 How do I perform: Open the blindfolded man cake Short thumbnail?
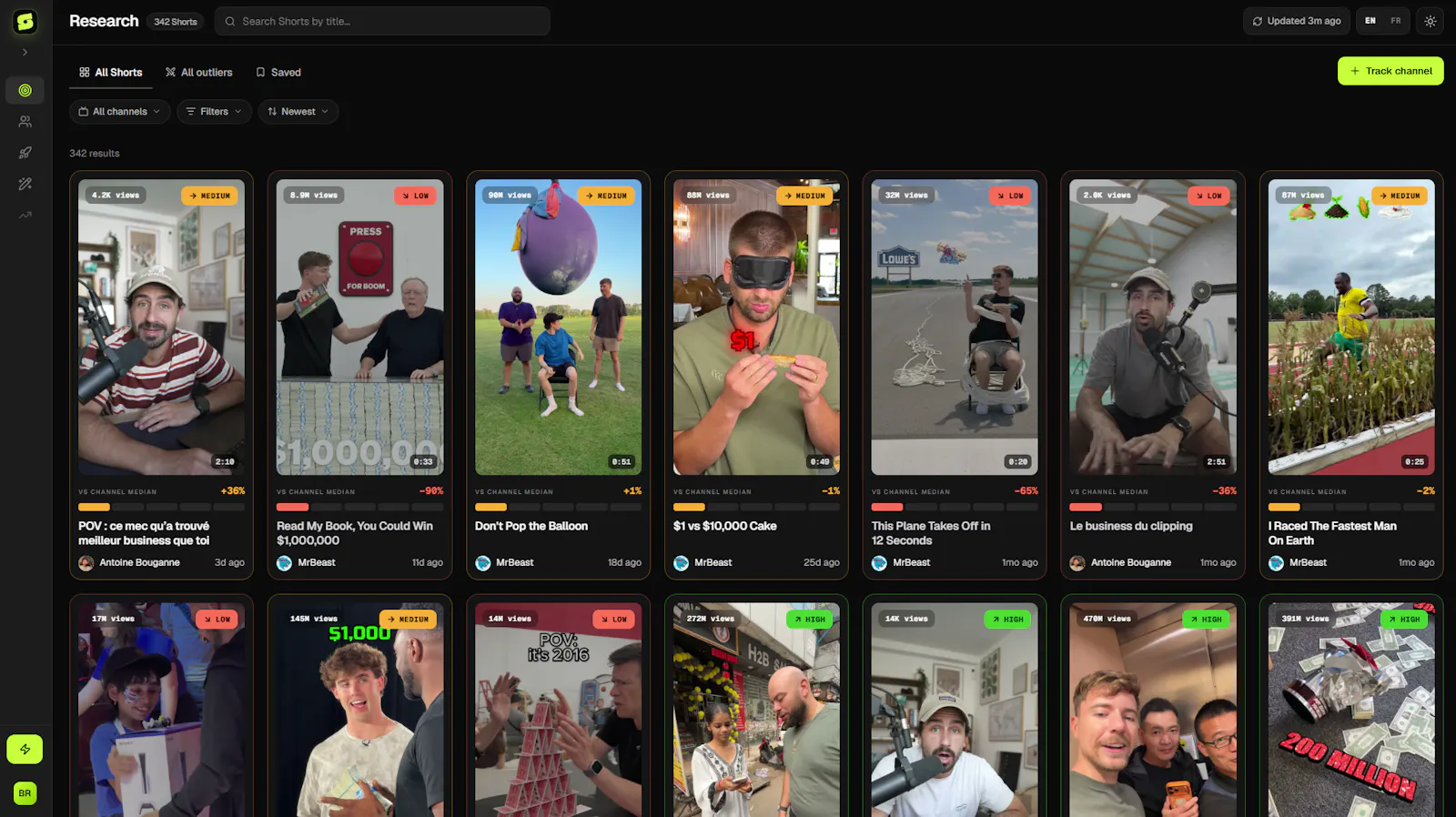(x=756, y=328)
